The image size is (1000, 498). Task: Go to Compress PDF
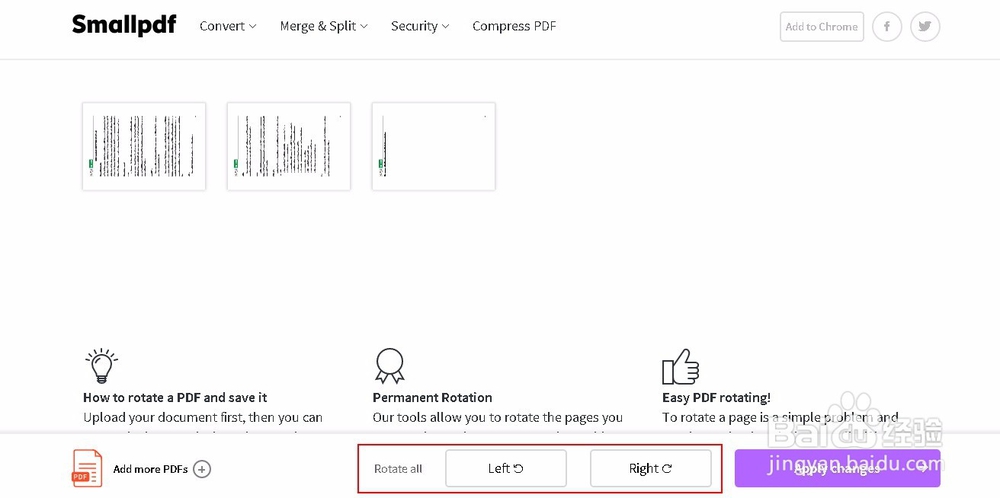pyautogui.click(x=514, y=26)
